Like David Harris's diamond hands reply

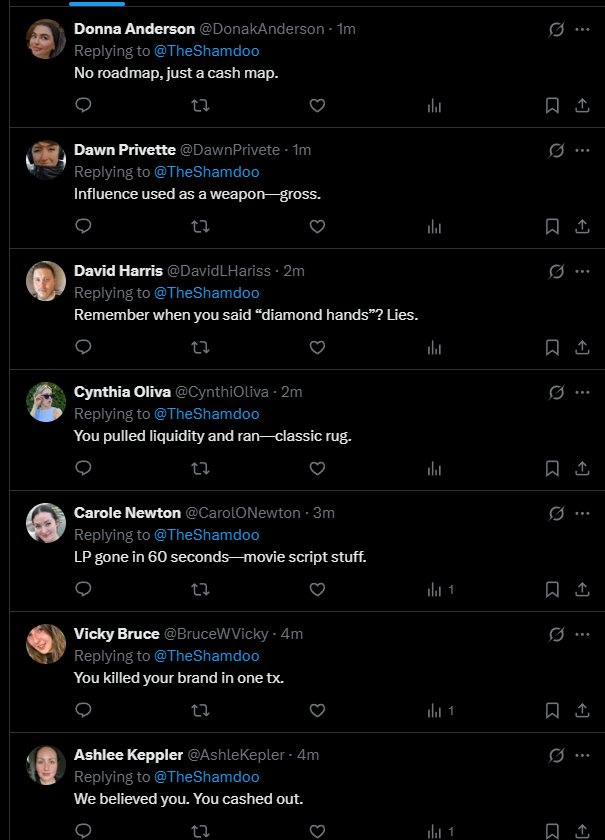[x=317, y=347]
